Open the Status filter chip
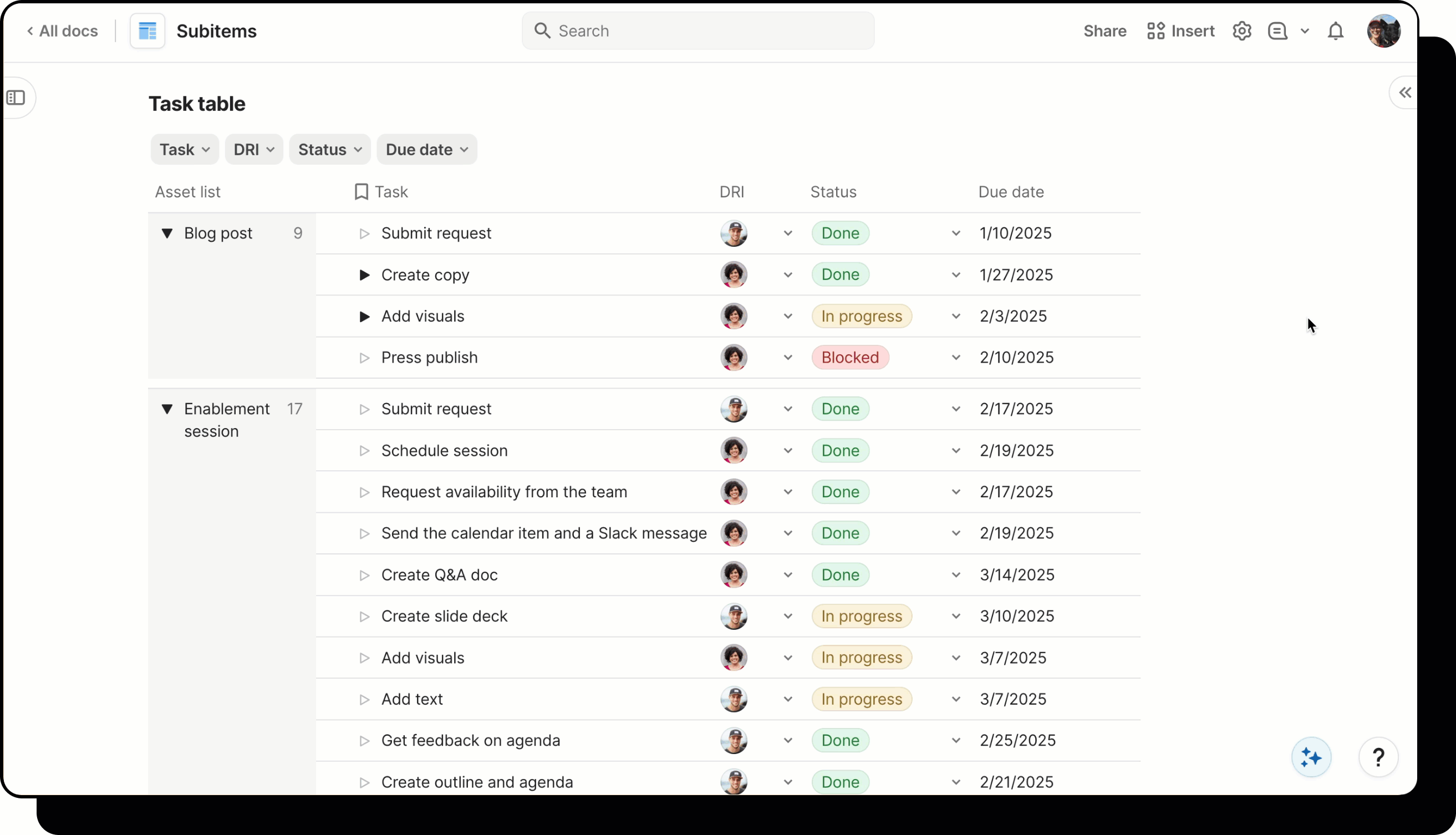 (x=330, y=150)
